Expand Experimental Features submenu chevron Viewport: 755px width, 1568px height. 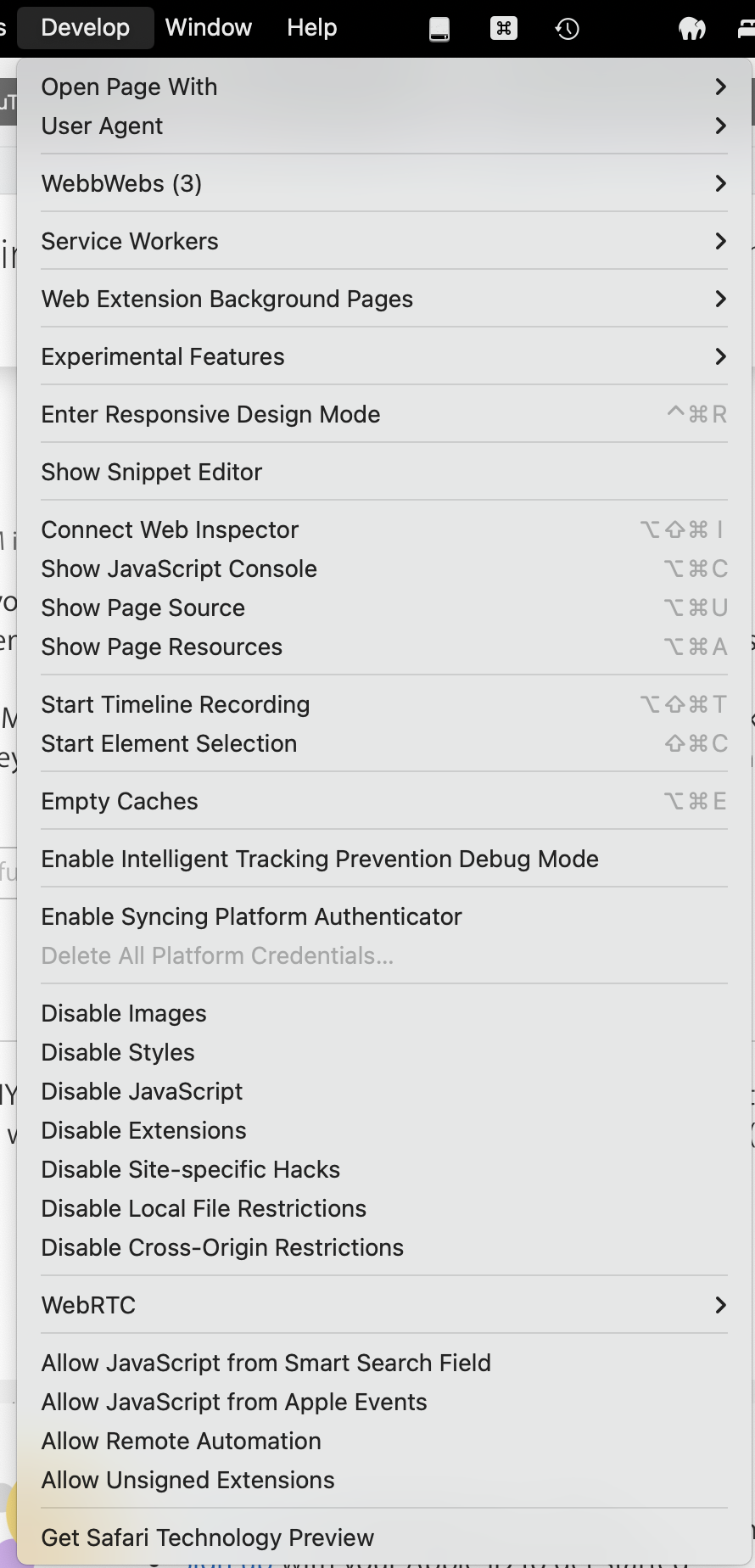[x=720, y=356]
